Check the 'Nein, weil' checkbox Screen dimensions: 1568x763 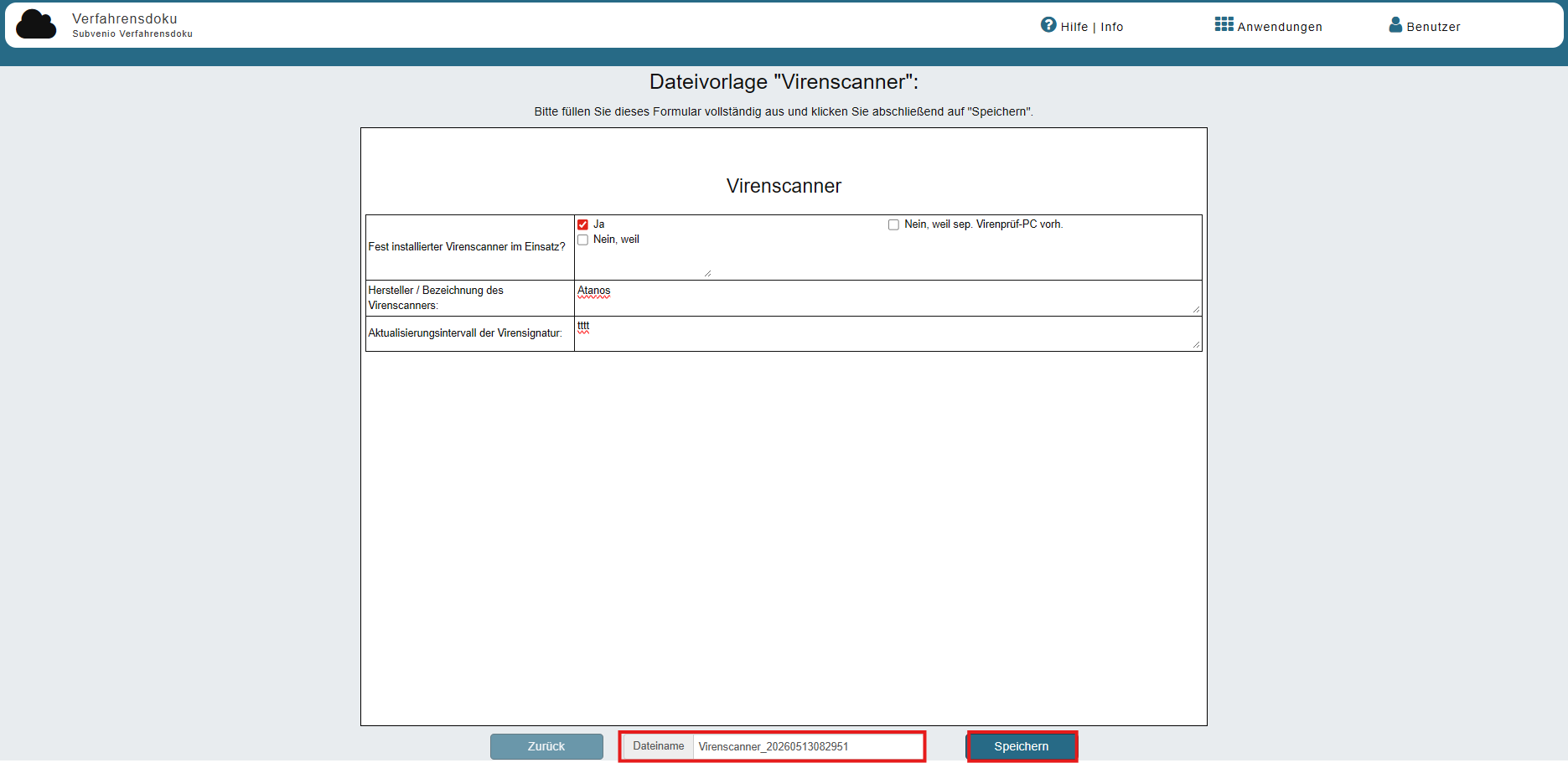coord(582,240)
